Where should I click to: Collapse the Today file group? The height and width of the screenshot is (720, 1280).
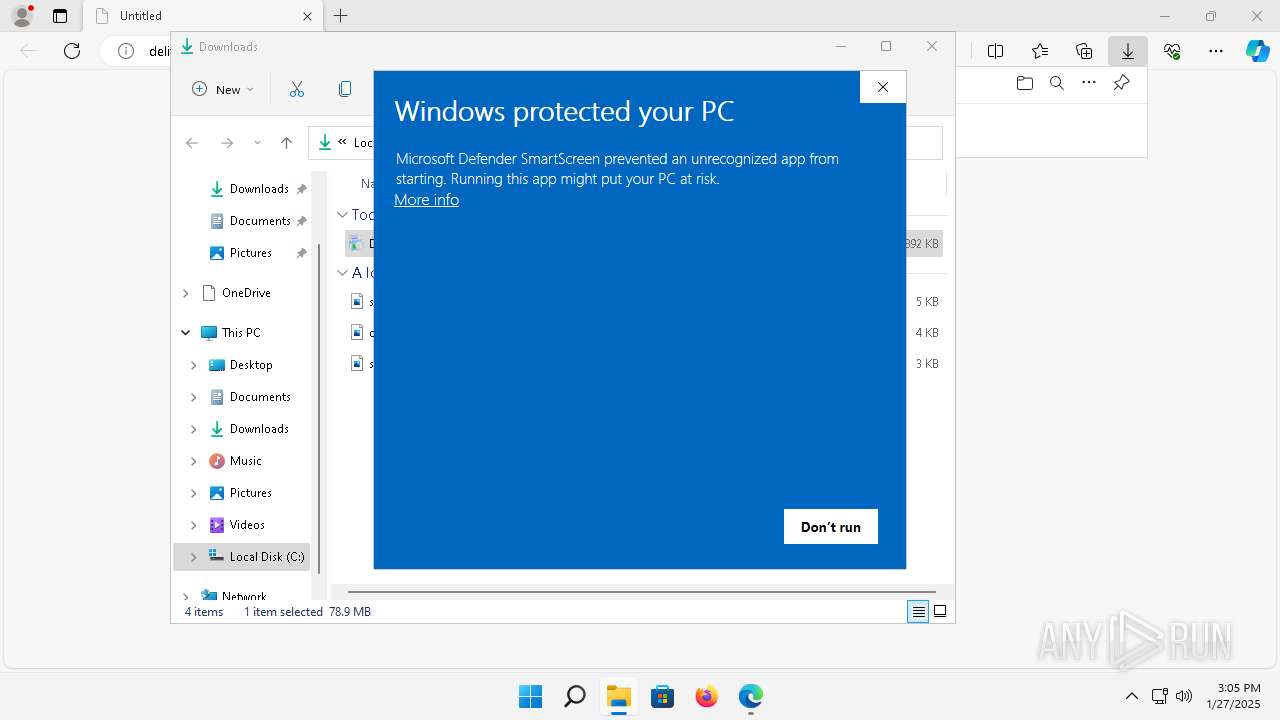click(x=343, y=215)
